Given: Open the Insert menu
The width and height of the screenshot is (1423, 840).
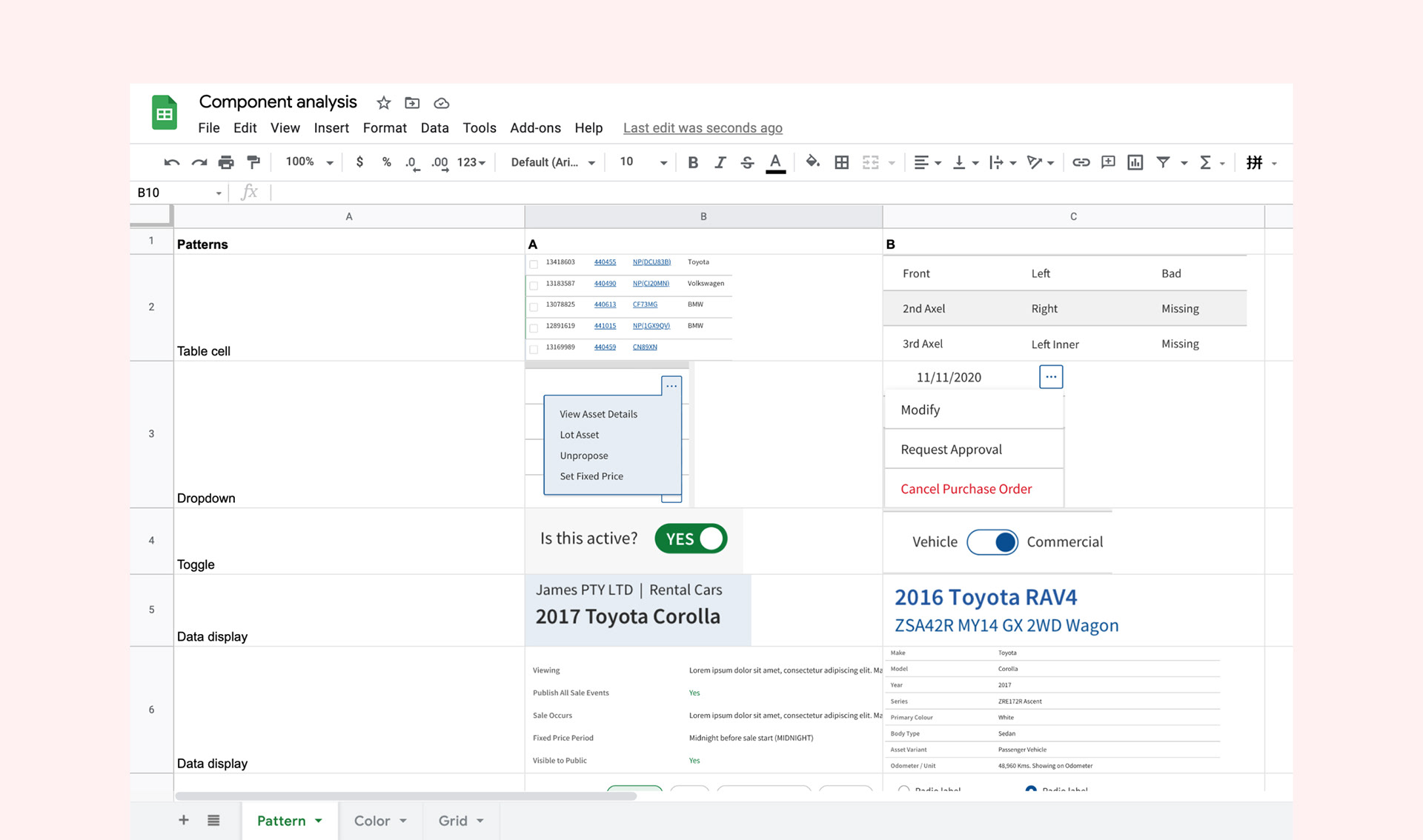Looking at the screenshot, I should pyautogui.click(x=331, y=128).
